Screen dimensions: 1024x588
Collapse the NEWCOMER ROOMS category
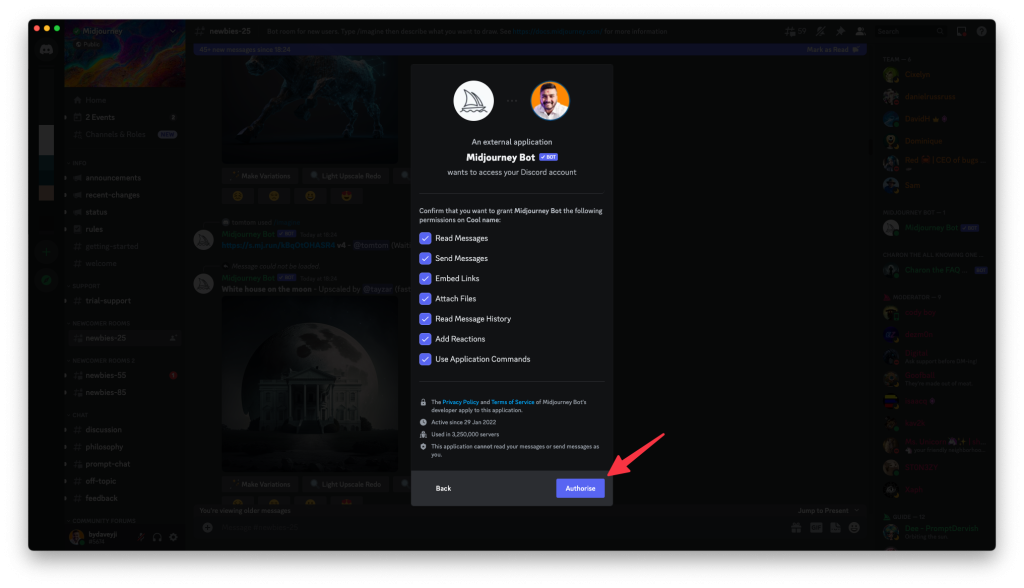click(x=99, y=323)
